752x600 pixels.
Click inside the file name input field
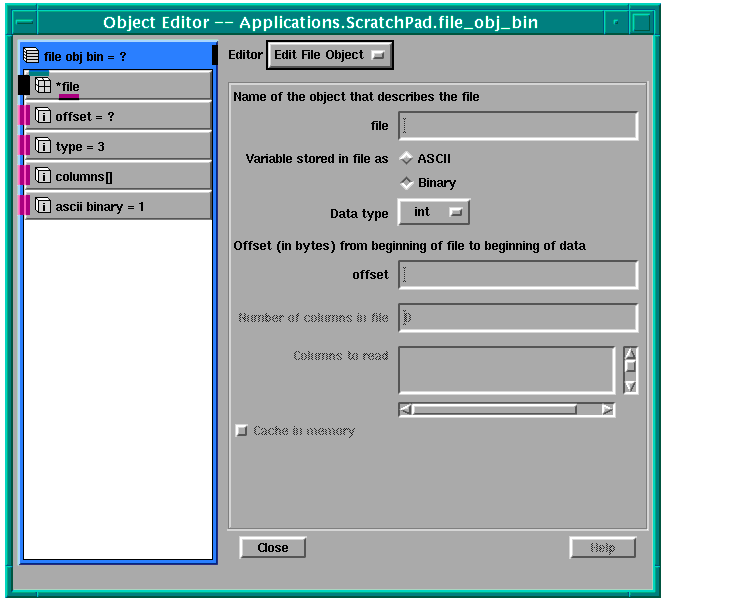[518, 126]
